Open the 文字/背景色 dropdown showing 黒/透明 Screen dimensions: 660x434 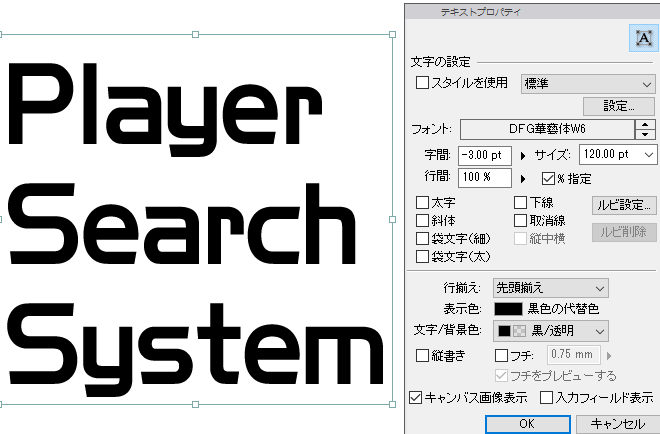tap(551, 331)
